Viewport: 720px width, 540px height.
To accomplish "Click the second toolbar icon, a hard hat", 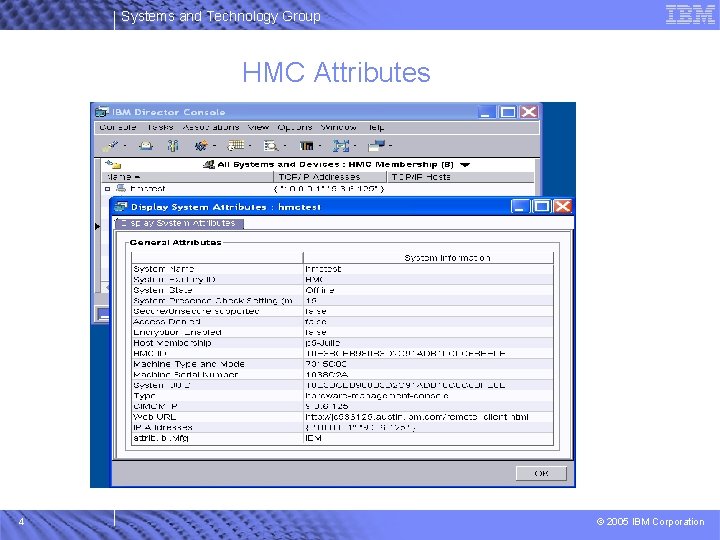I will 146,146.
